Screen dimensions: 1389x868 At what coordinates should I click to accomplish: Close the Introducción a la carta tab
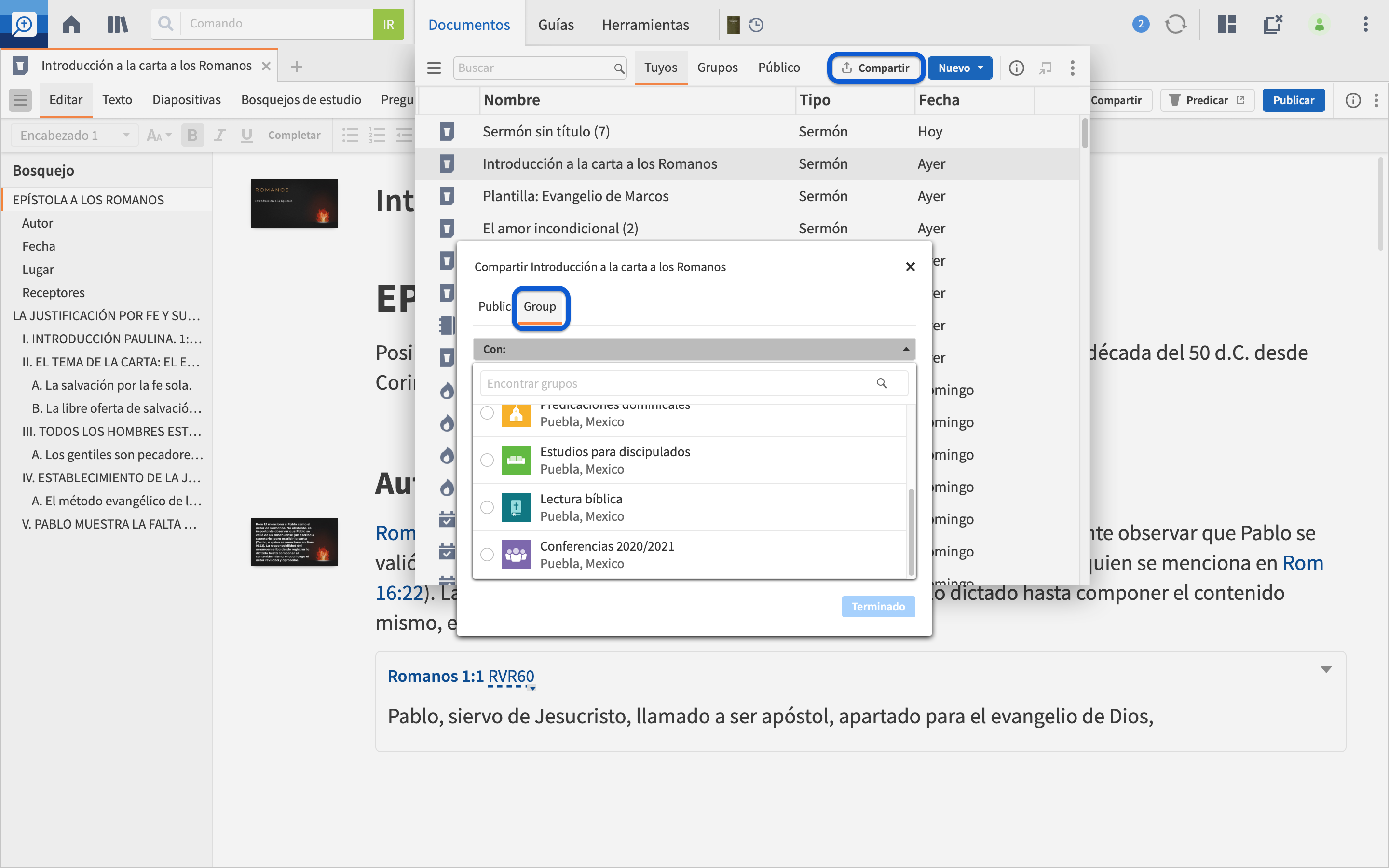[266, 66]
